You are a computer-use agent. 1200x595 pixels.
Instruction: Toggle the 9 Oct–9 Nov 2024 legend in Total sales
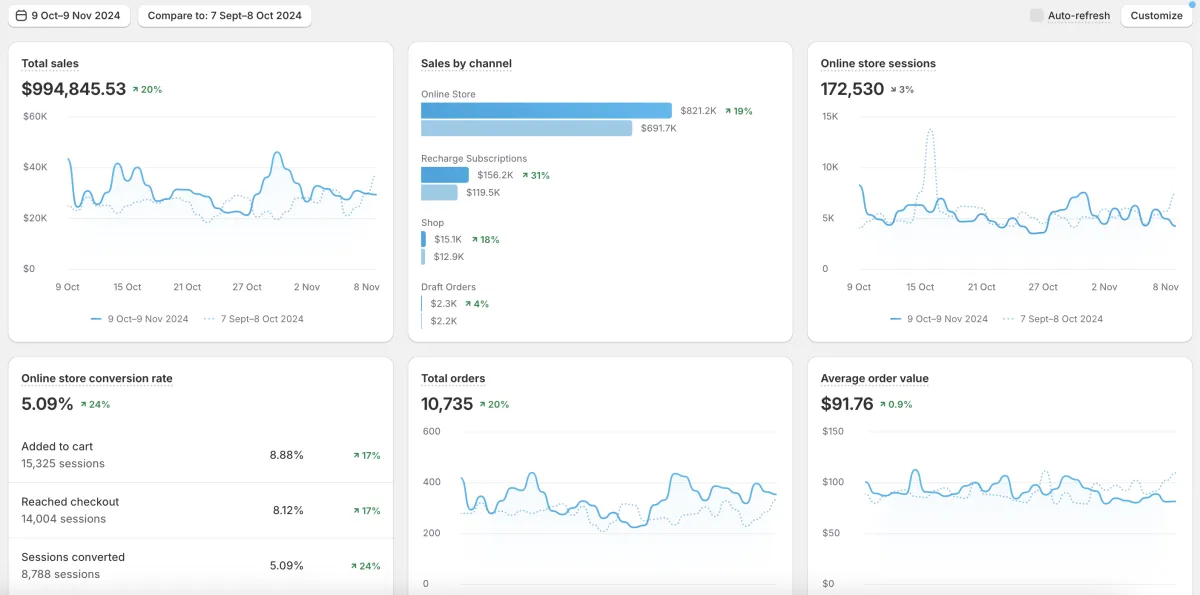[x=139, y=319]
